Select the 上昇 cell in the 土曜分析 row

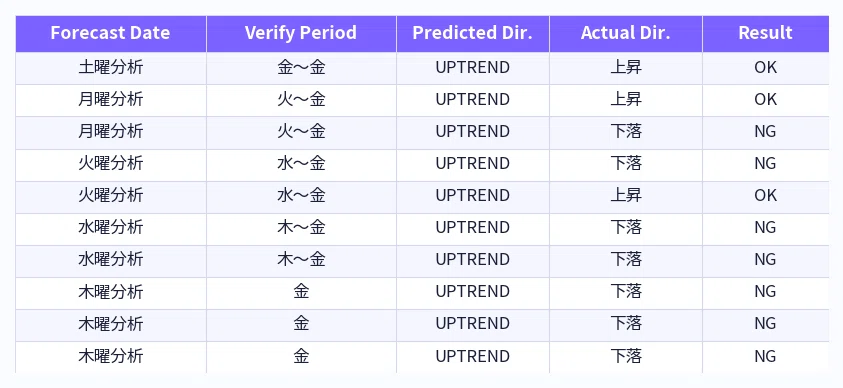click(626, 68)
